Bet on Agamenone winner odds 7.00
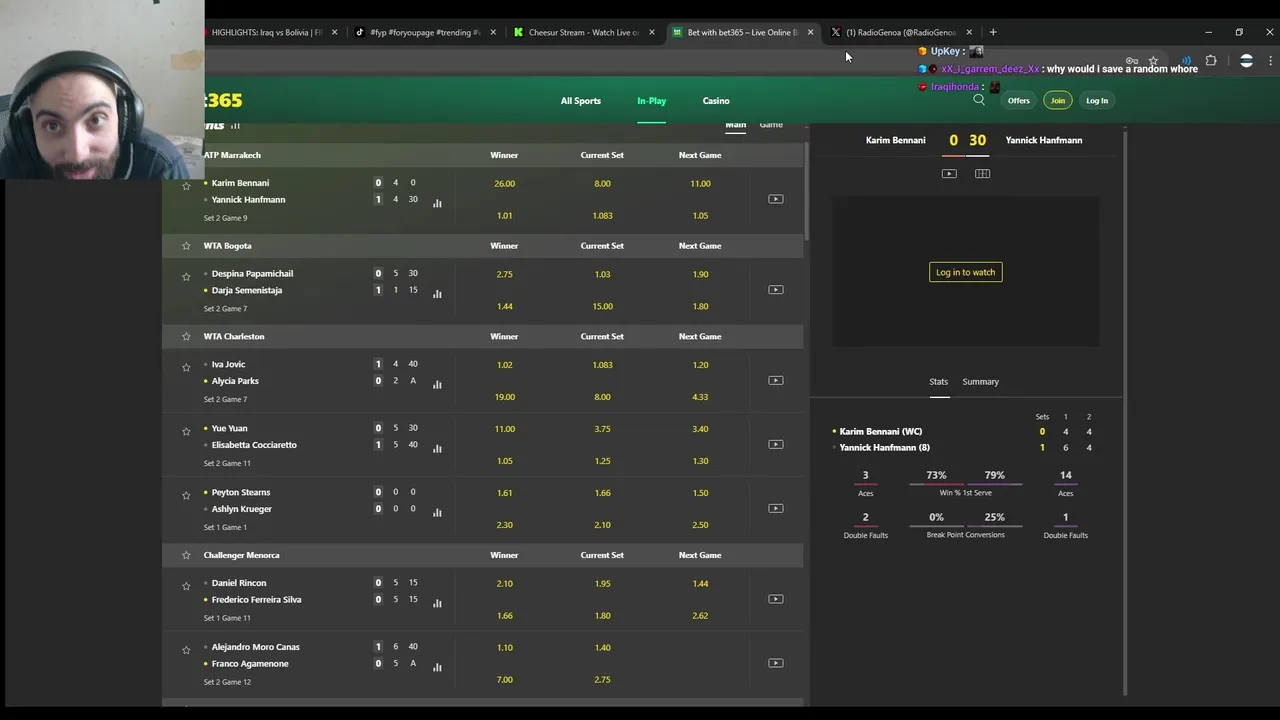This screenshot has width=1280, height=720. pos(504,680)
